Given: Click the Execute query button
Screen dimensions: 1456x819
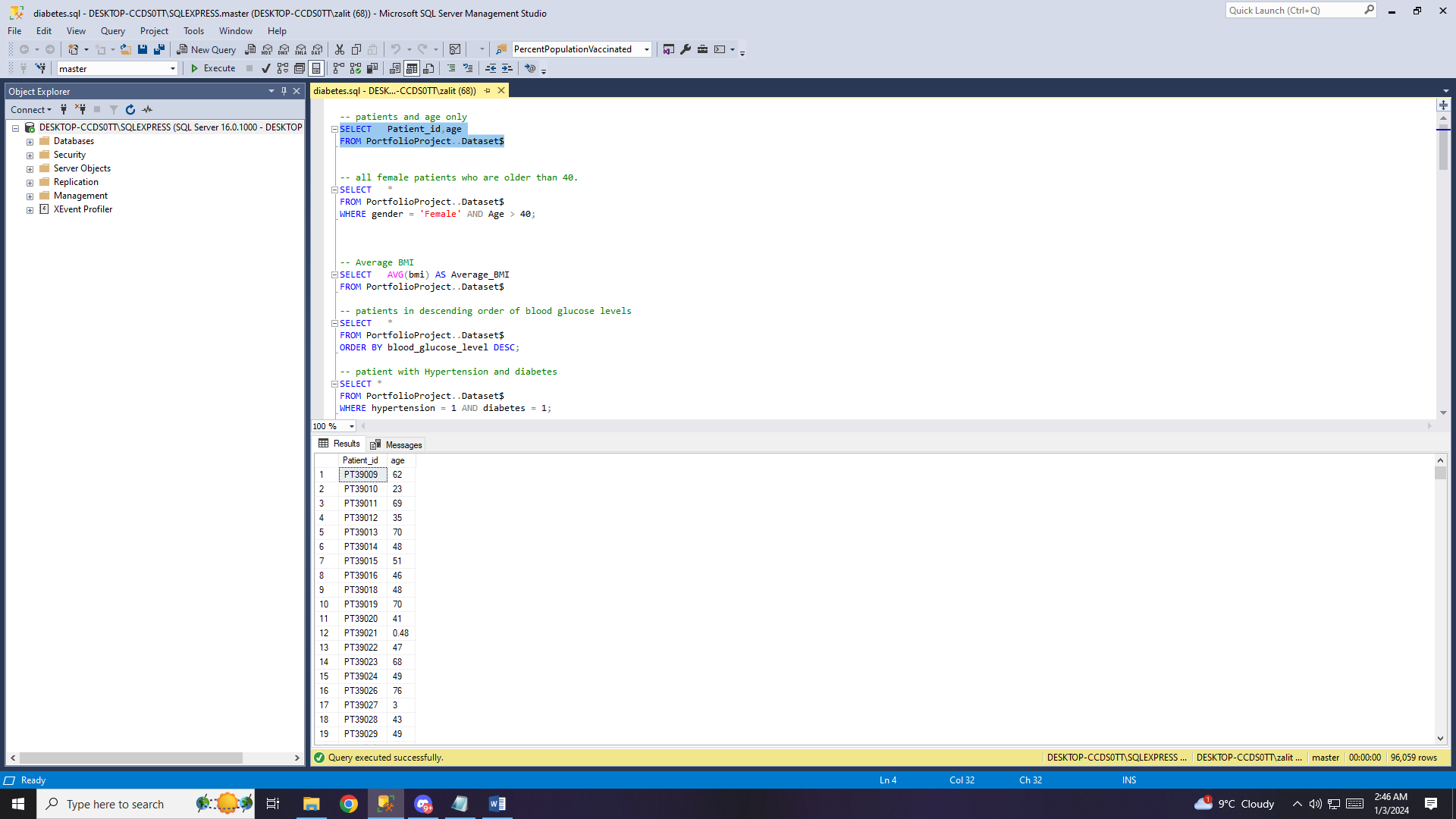Looking at the screenshot, I should [x=212, y=68].
